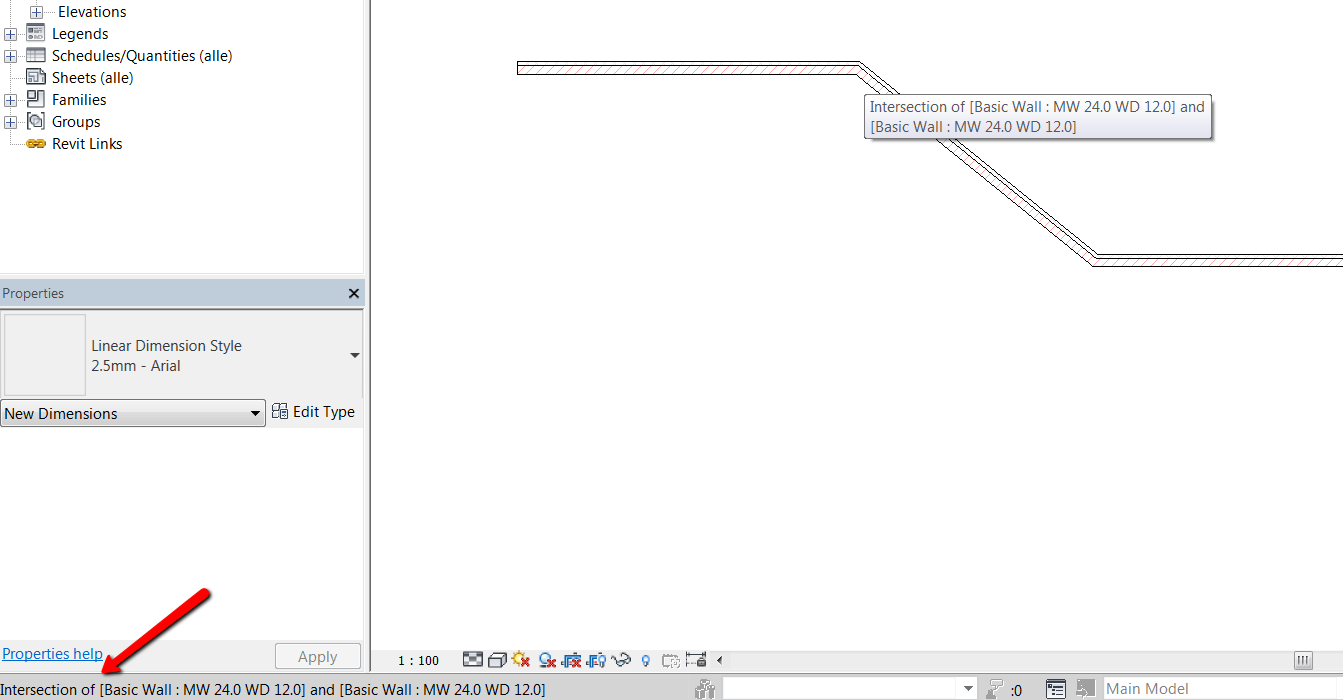The image size is (1343, 700).
Task: Click the Reveal Constraints icon
Action: tap(698, 660)
